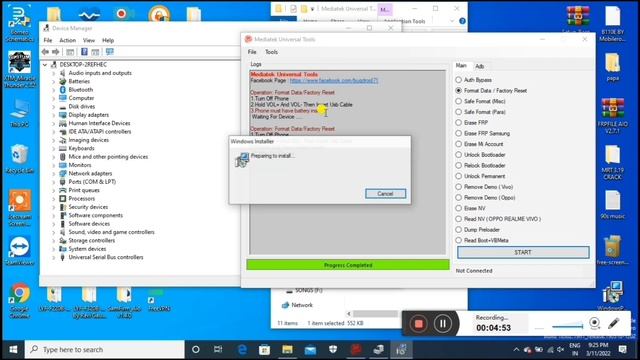Image resolution: width=640 pixels, height=360 pixels.
Task: Cancel the Windows Installer dialog
Action: point(385,193)
